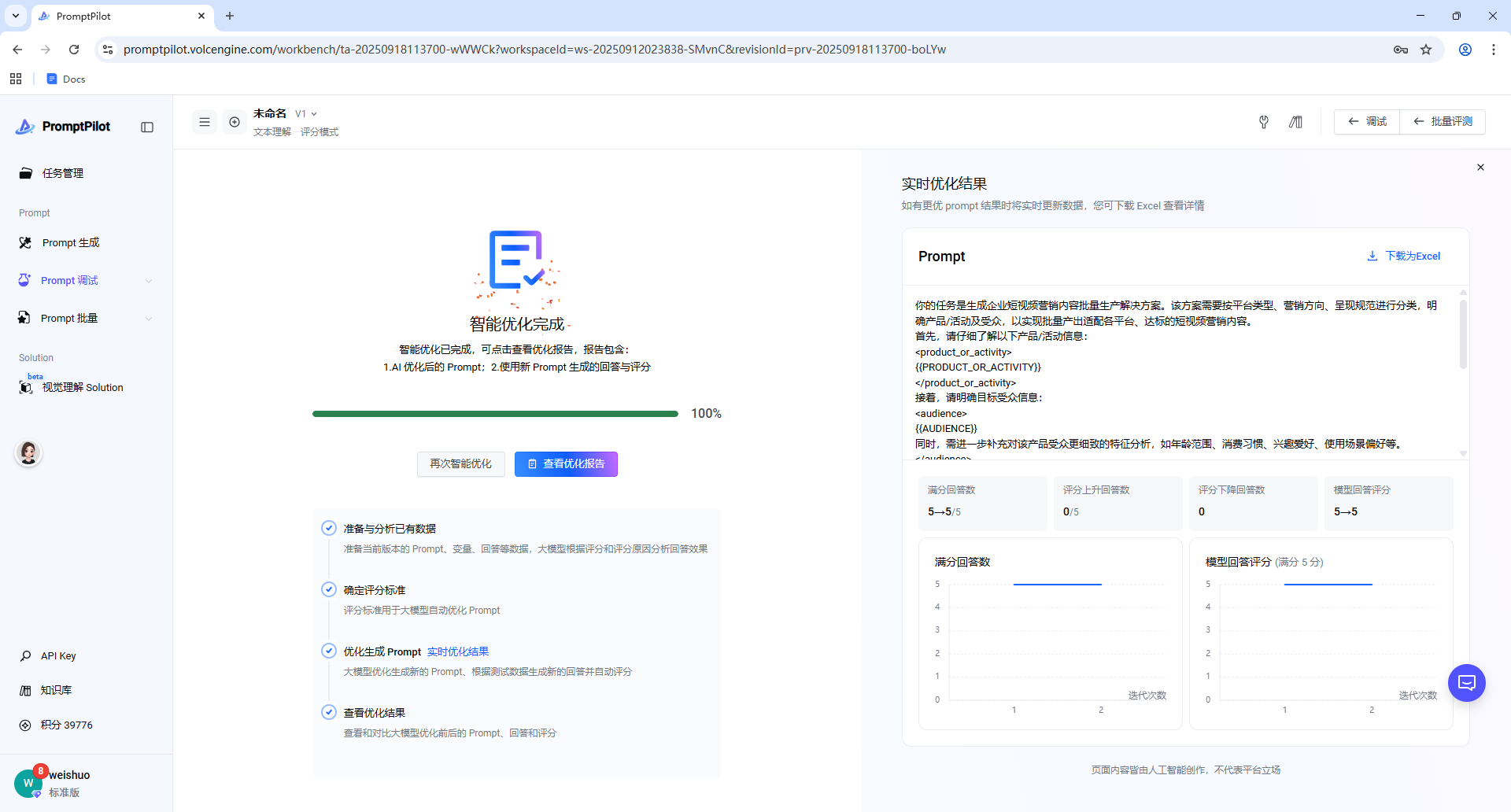Click the 下载为Excel link

pos(1413,257)
